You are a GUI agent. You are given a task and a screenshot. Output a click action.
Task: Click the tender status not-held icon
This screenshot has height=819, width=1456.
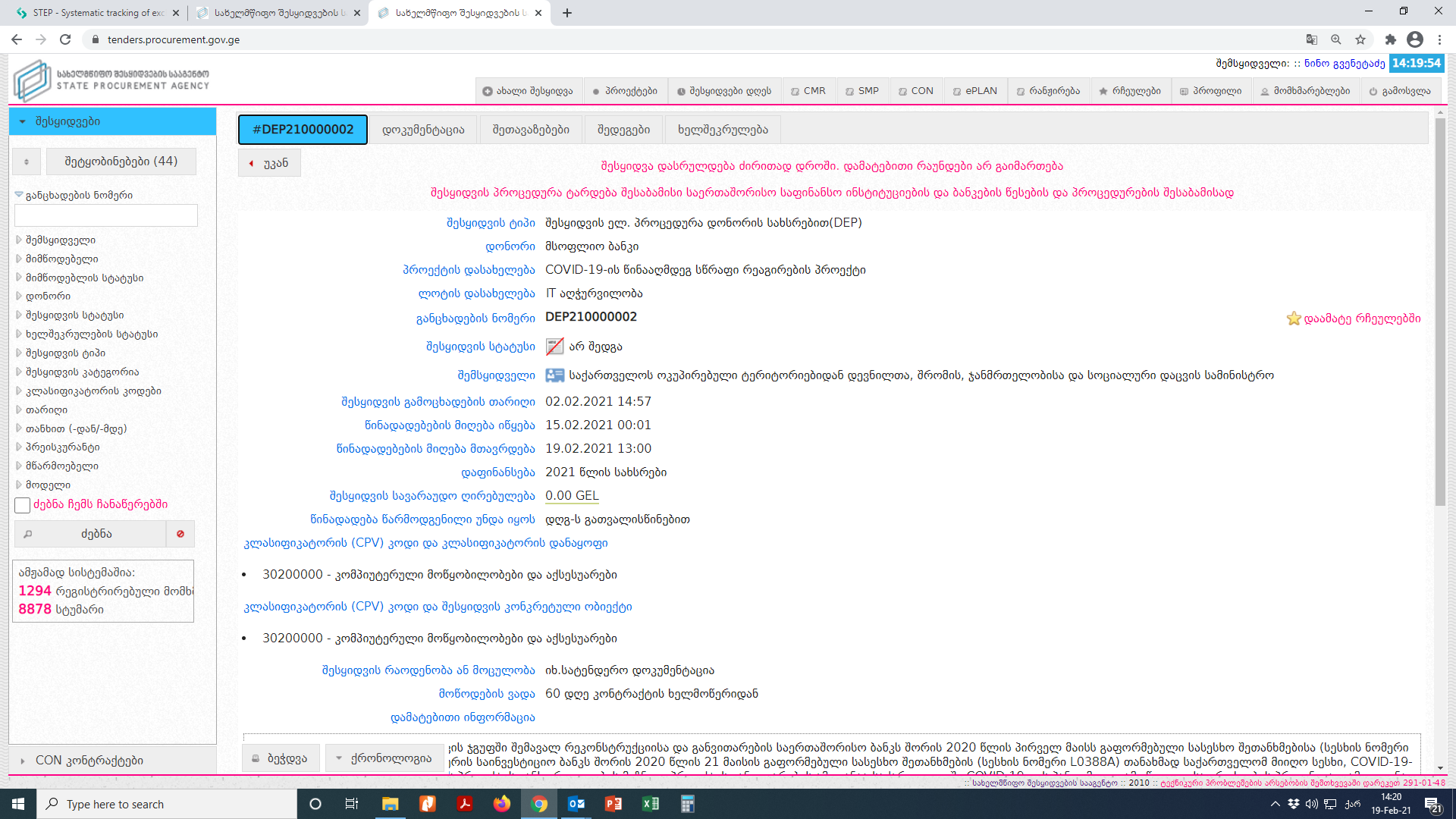pos(555,347)
